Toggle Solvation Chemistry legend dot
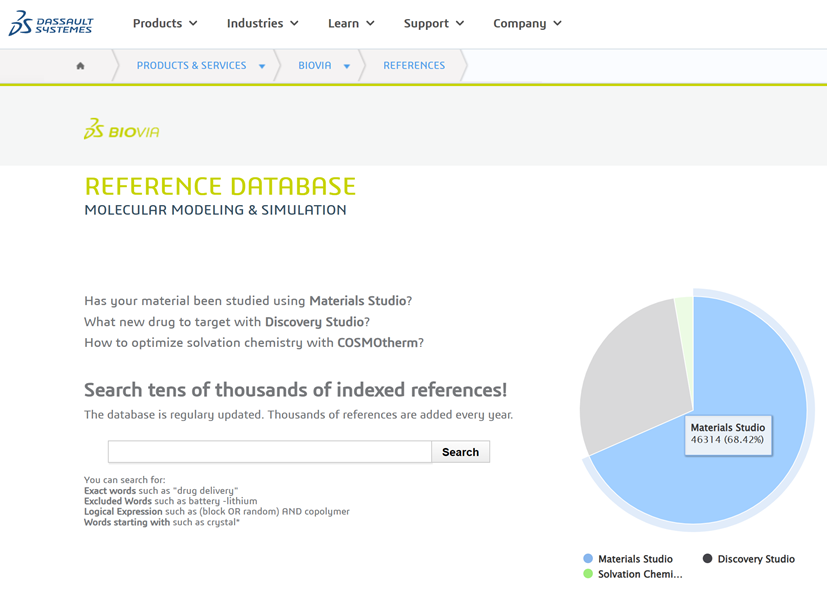 coord(588,574)
